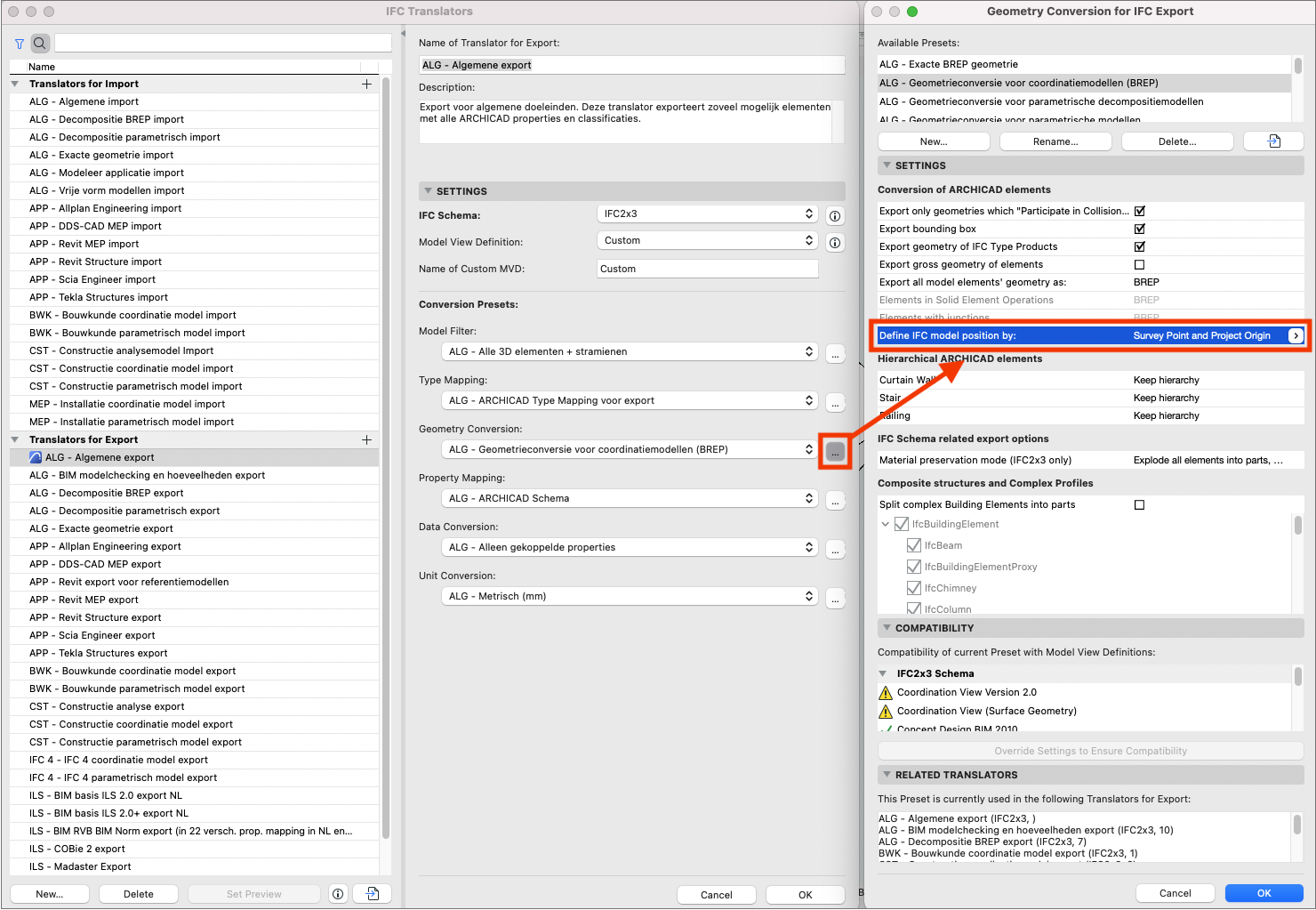Click the search magnifier icon
The height and width of the screenshot is (910, 1316).
[x=40, y=43]
